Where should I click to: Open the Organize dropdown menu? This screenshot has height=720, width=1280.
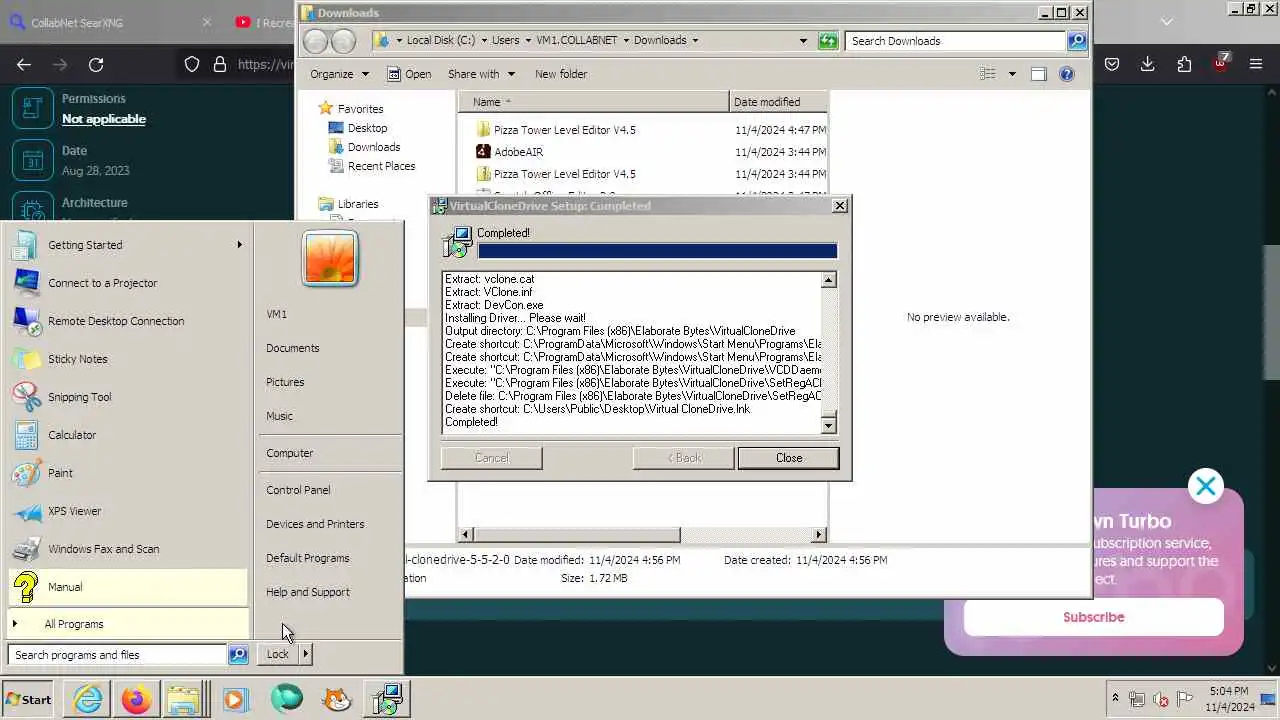pos(340,74)
